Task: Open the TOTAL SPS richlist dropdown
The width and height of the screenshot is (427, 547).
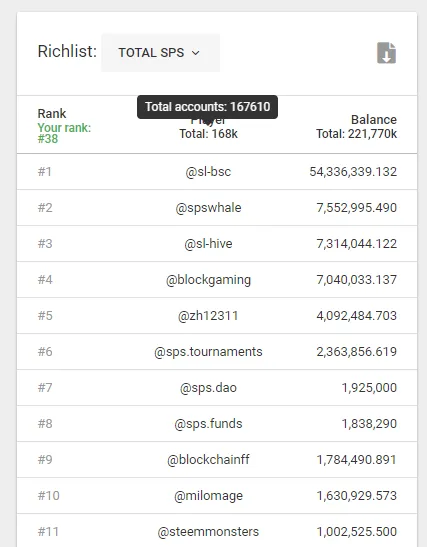Action: 160,53
